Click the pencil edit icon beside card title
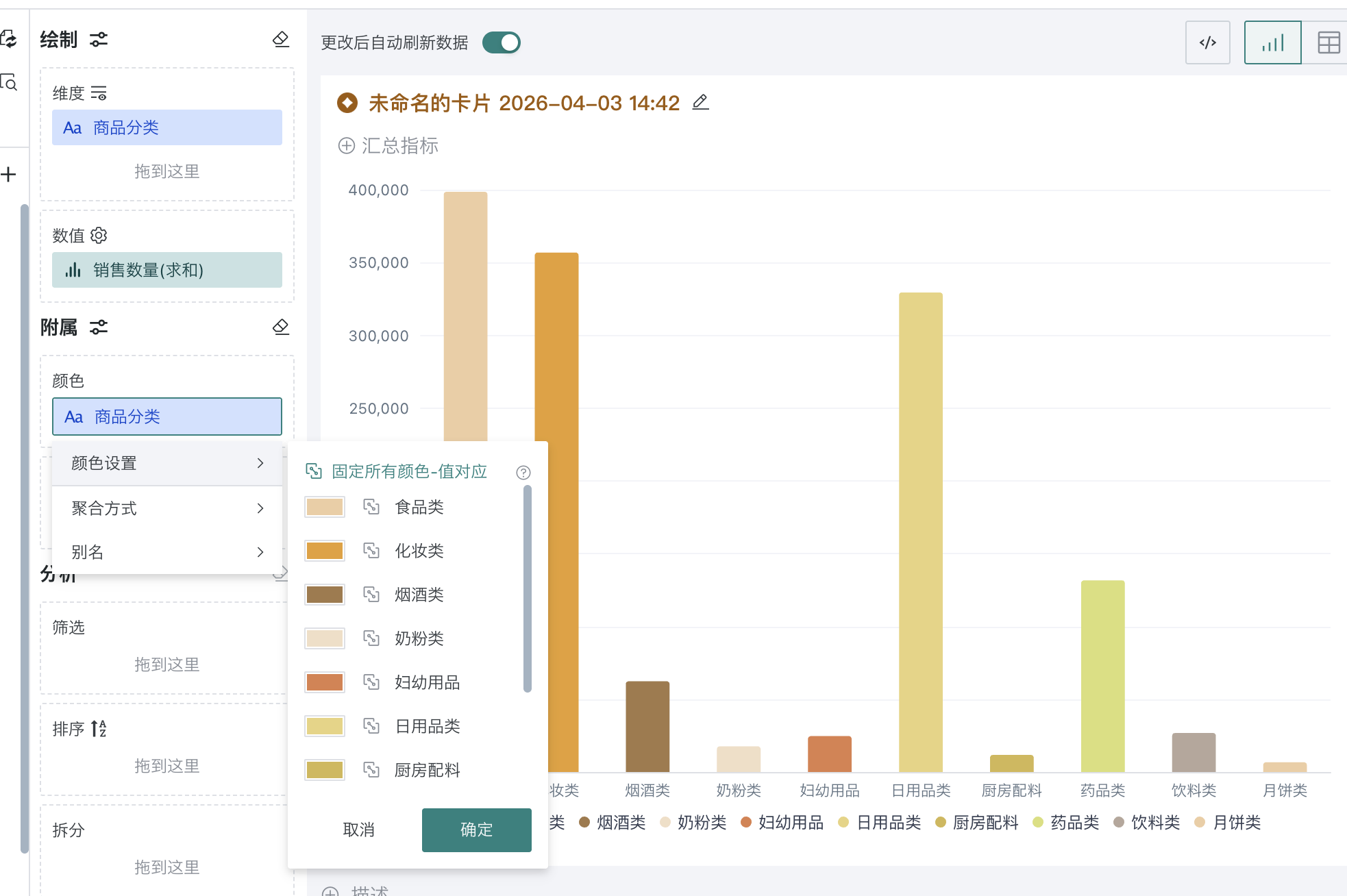1347x896 pixels. 700,103
